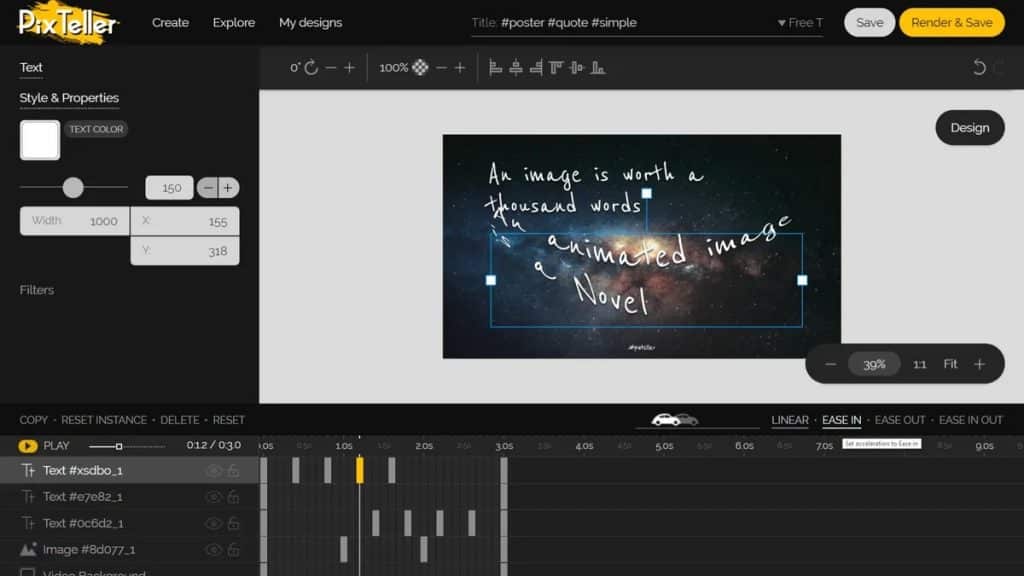Click the Render & Save button
Screen dimensions: 1024x576
(x=952, y=23)
